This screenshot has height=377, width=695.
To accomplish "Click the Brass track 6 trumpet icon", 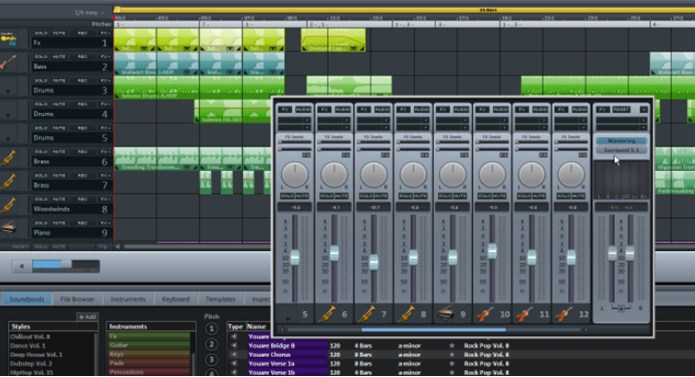I will click(8, 158).
